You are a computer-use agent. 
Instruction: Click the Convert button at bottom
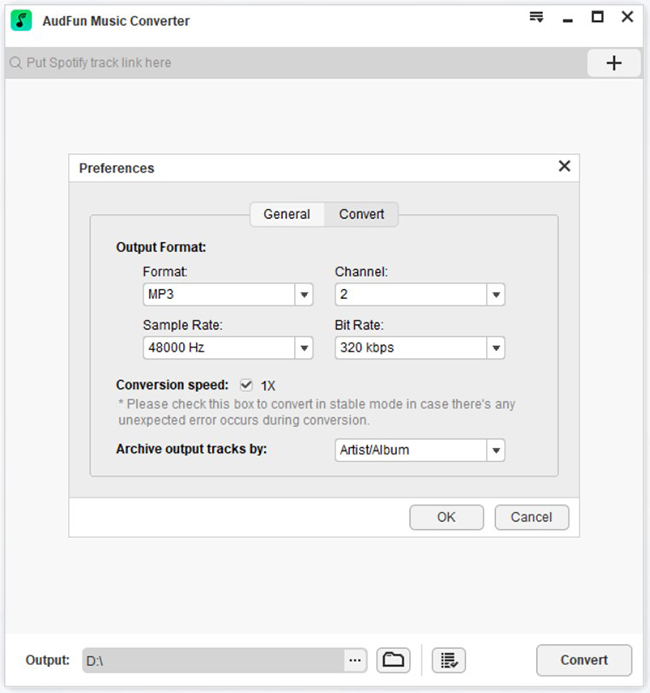point(583,660)
